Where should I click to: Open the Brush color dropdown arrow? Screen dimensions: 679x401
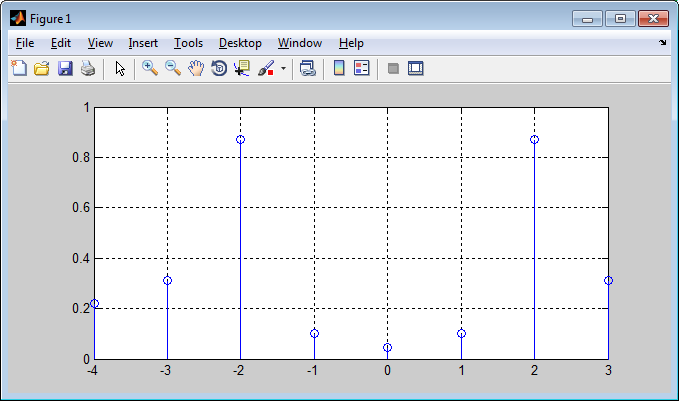[283, 68]
